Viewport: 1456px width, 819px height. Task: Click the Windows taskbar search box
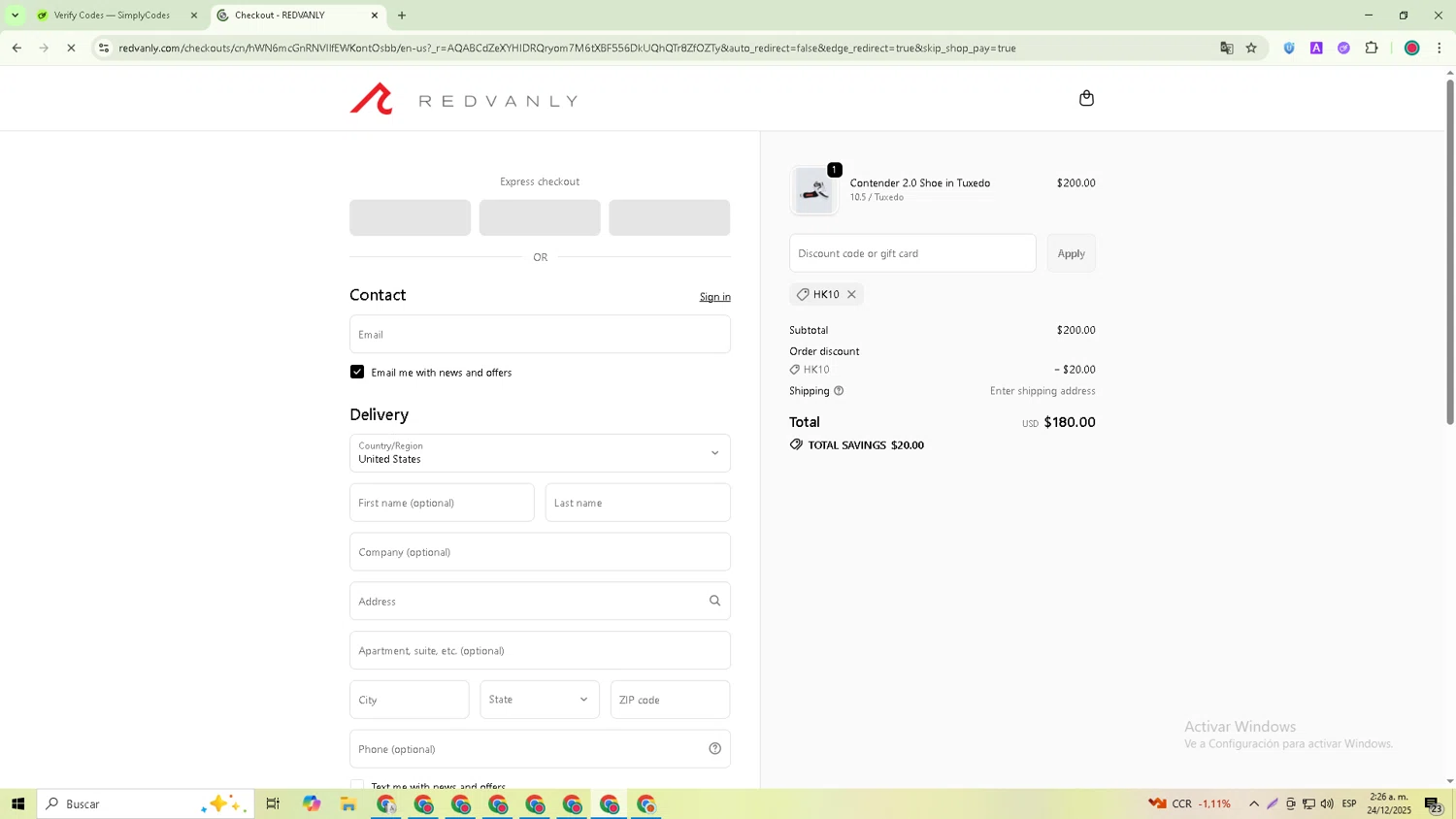[146, 803]
